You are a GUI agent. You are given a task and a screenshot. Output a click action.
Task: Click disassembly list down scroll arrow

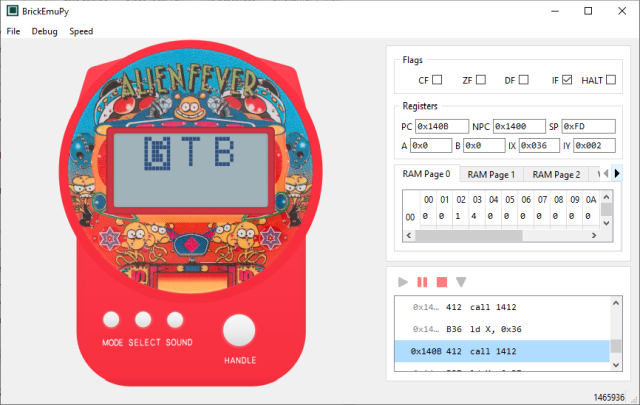point(616,365)
